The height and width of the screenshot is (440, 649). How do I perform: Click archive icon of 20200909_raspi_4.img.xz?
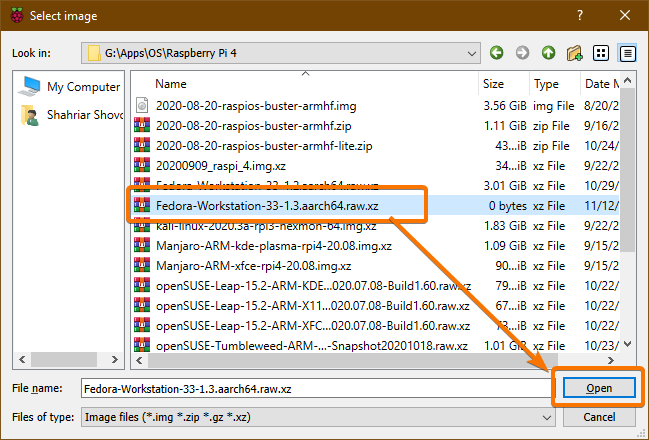coord(142,166)
